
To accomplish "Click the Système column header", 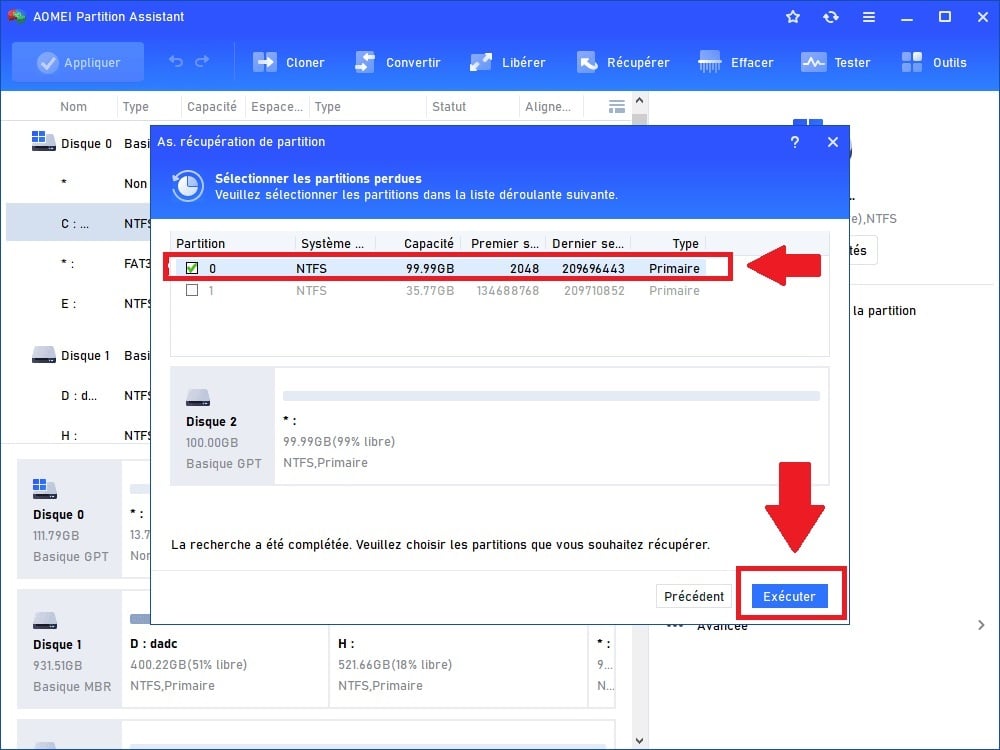I will click(x=334, y=243).
